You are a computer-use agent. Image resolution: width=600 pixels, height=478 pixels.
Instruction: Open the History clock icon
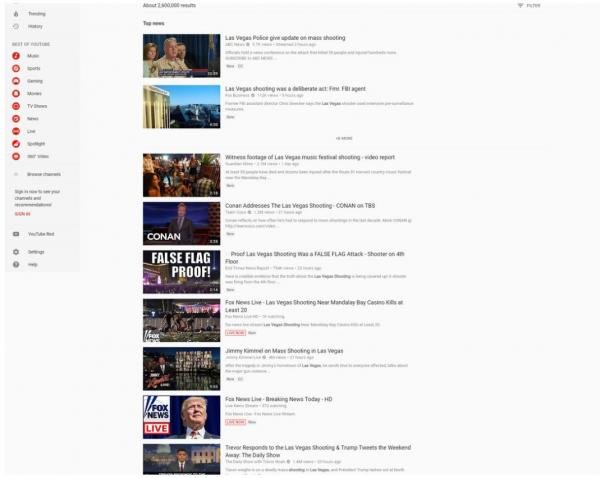coord(16,26)
